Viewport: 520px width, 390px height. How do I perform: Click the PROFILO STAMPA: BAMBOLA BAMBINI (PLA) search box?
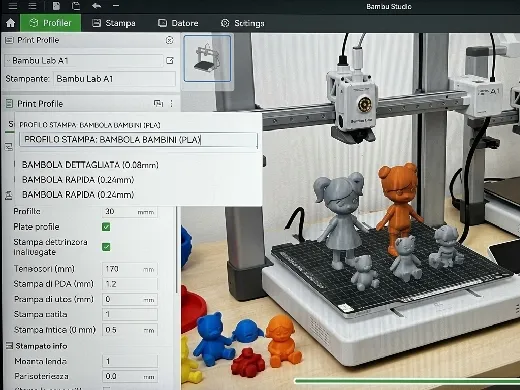[139, 140]
